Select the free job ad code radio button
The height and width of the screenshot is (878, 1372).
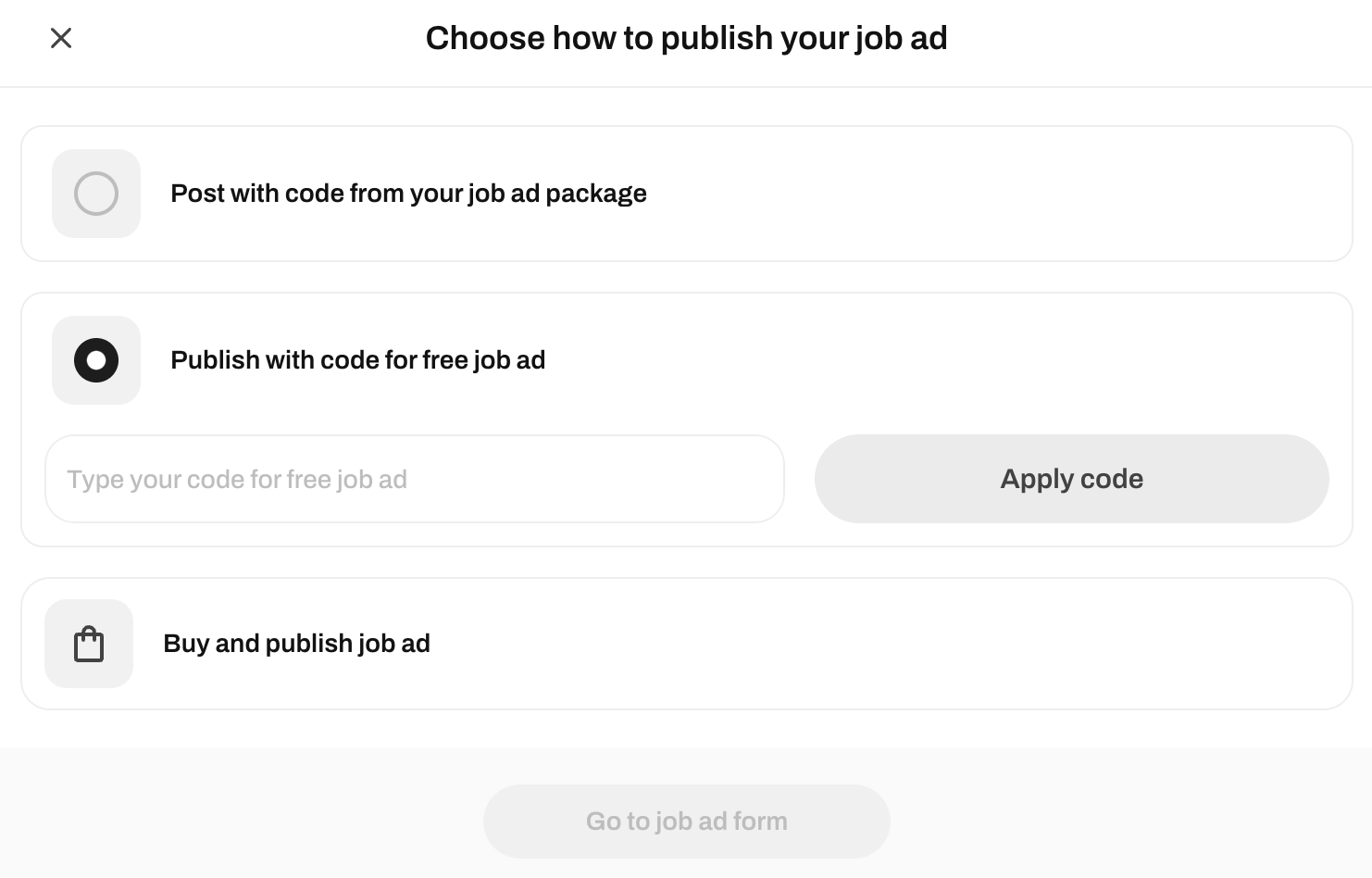coord(96,360)
